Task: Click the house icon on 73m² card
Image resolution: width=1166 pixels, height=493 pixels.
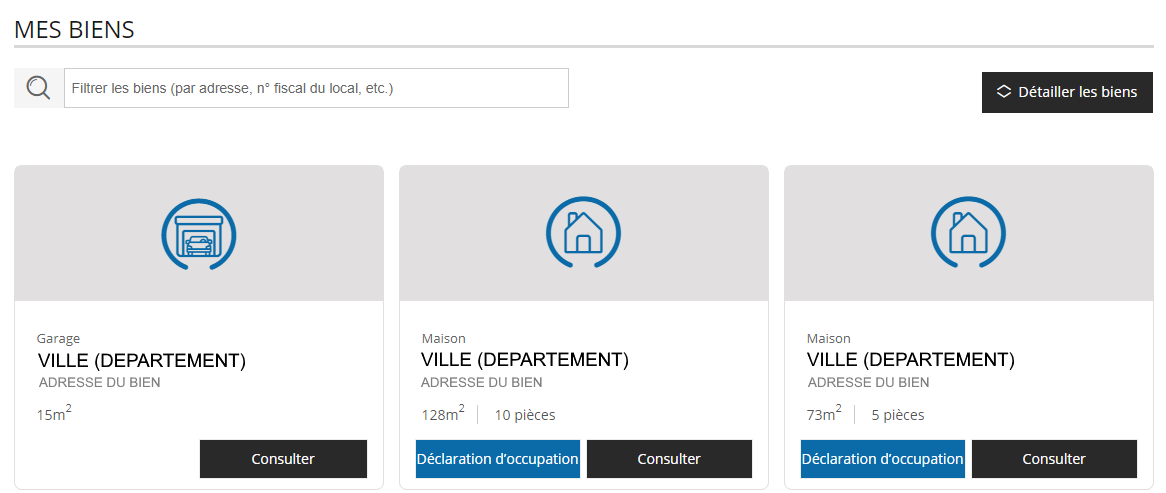Action: tap(968, 233)
